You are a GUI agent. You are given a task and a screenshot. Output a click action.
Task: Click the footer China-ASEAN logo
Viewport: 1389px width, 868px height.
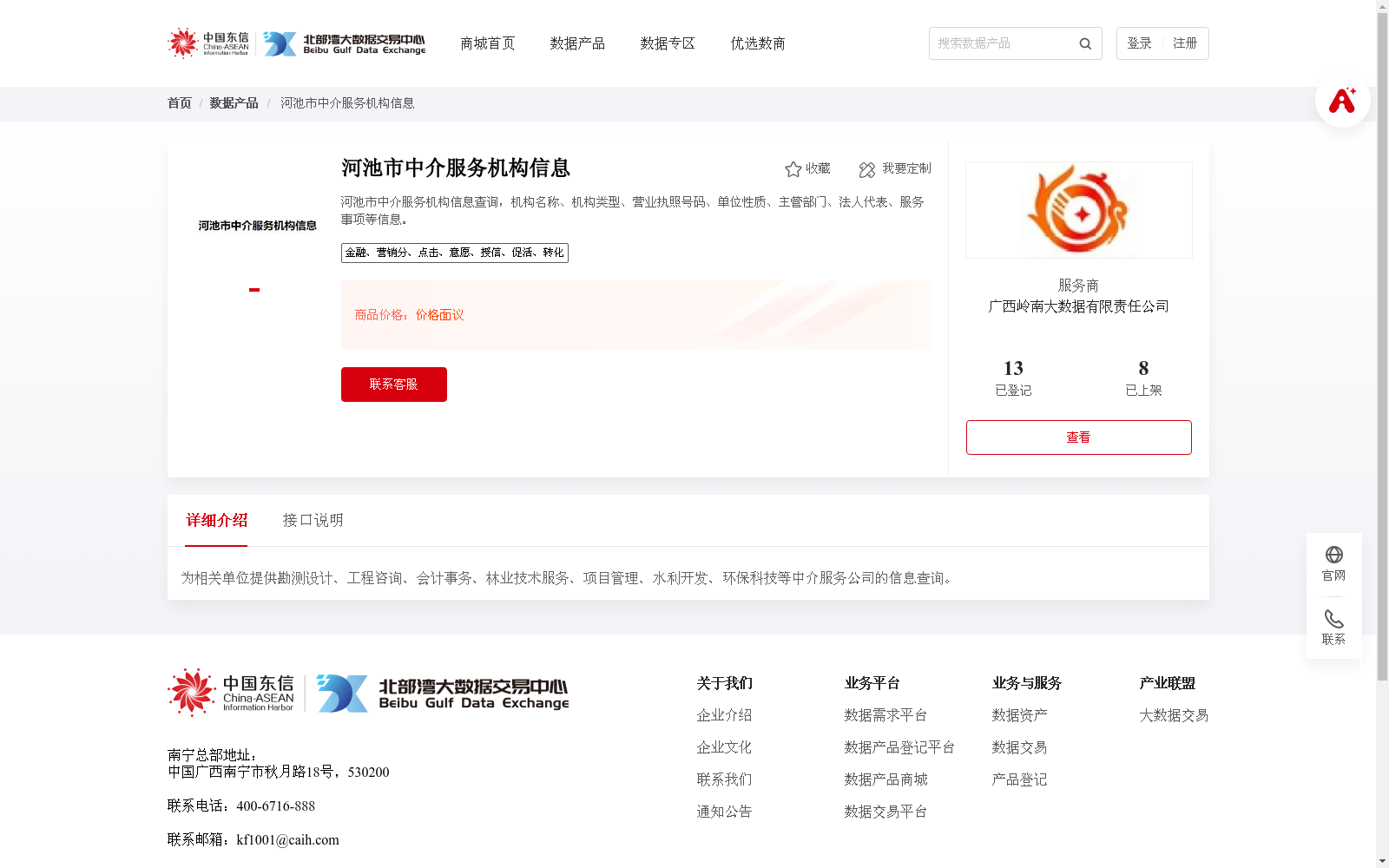pyautogui.click(x=231, y=693)
